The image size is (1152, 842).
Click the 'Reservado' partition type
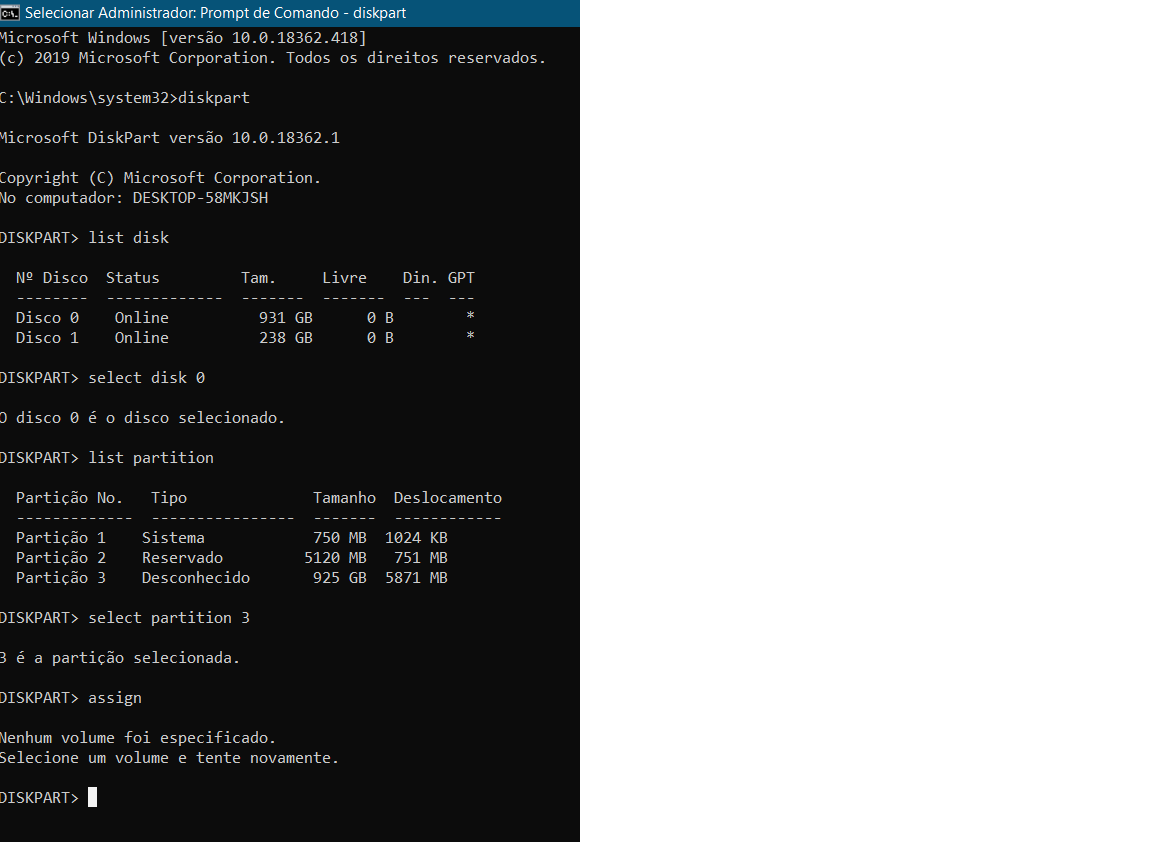click(x=182, y=558)
